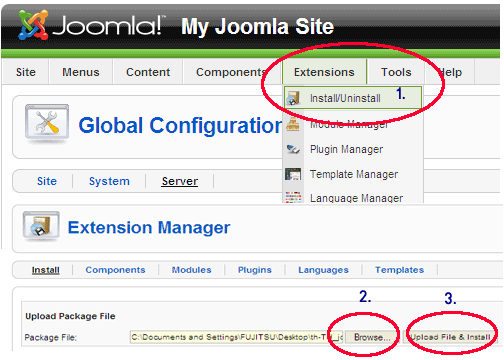504x360 pixels.
Task: Select the Components submenu tab
Action: (115, 270)
